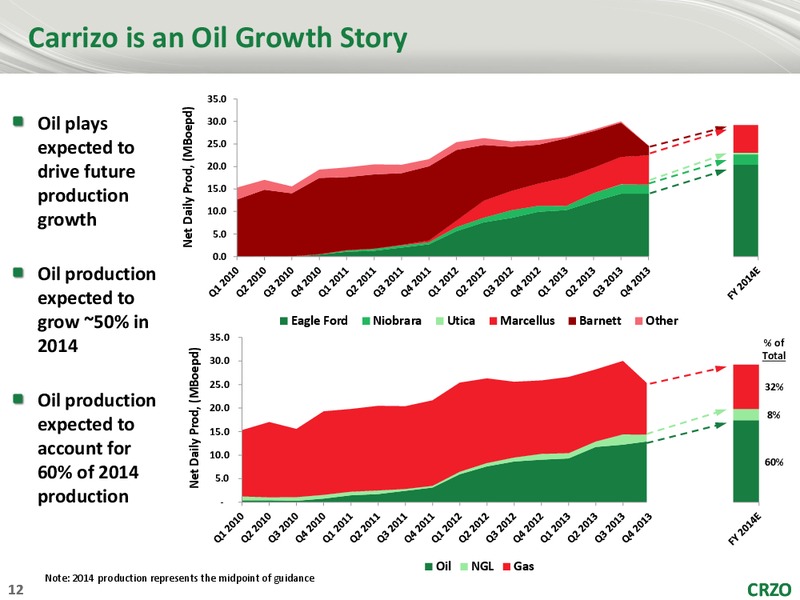Click the 'Q4 2013' label under the plays chart
800x600 pixels.
(x=636, y=280)
